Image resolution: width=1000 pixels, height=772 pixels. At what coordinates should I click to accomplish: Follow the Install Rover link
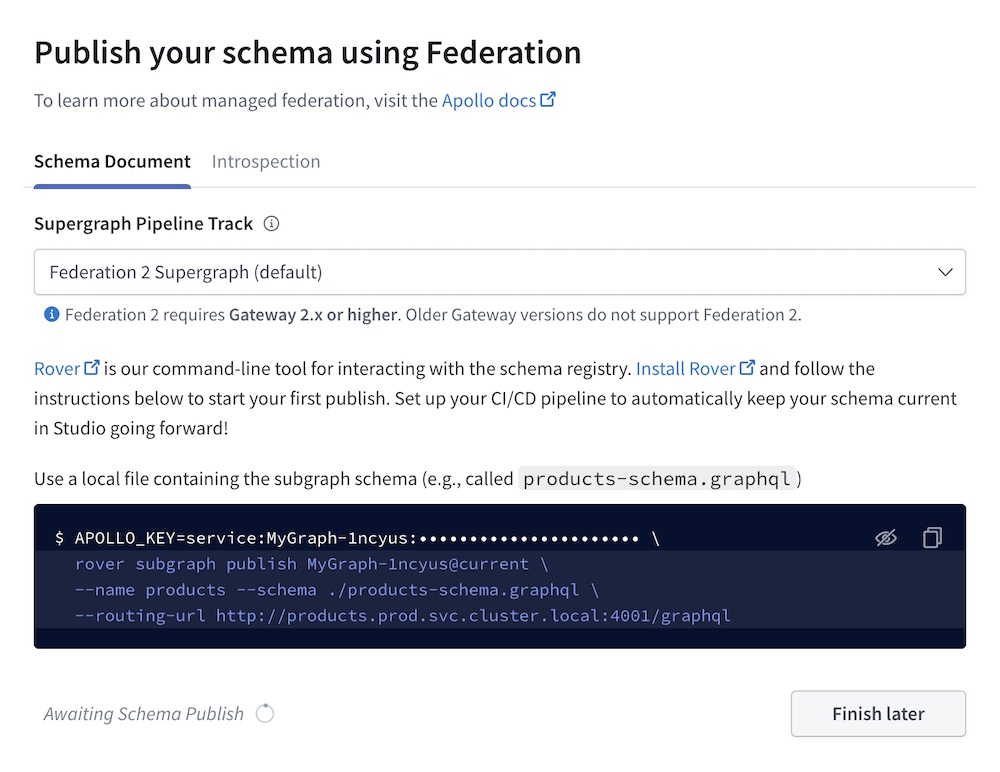click(687, 368)
